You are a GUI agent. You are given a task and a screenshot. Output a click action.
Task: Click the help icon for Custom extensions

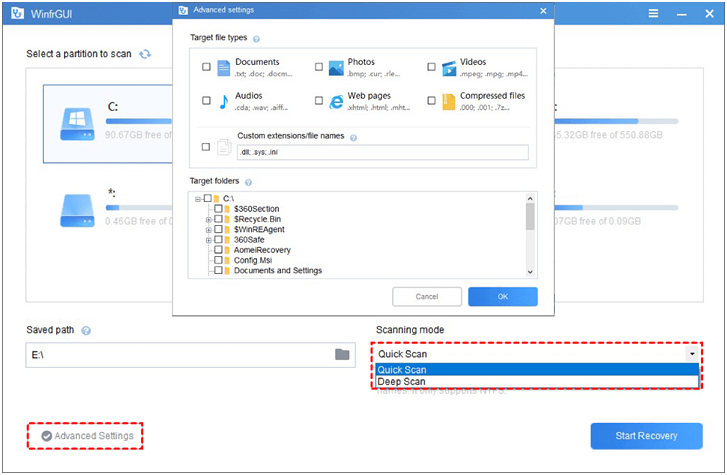[x=354, y=137]
